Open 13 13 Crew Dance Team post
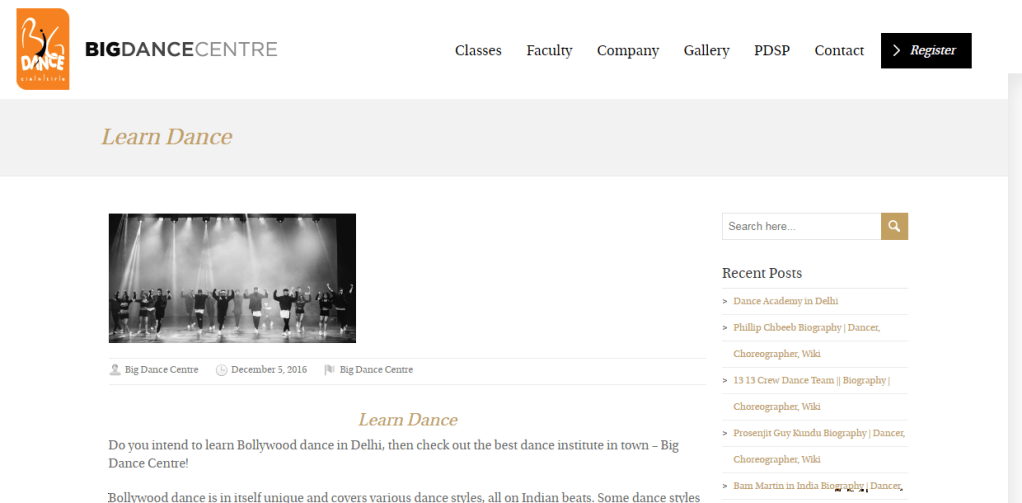The height and width of the screenshot is (503, 1022). click(810, 381)
